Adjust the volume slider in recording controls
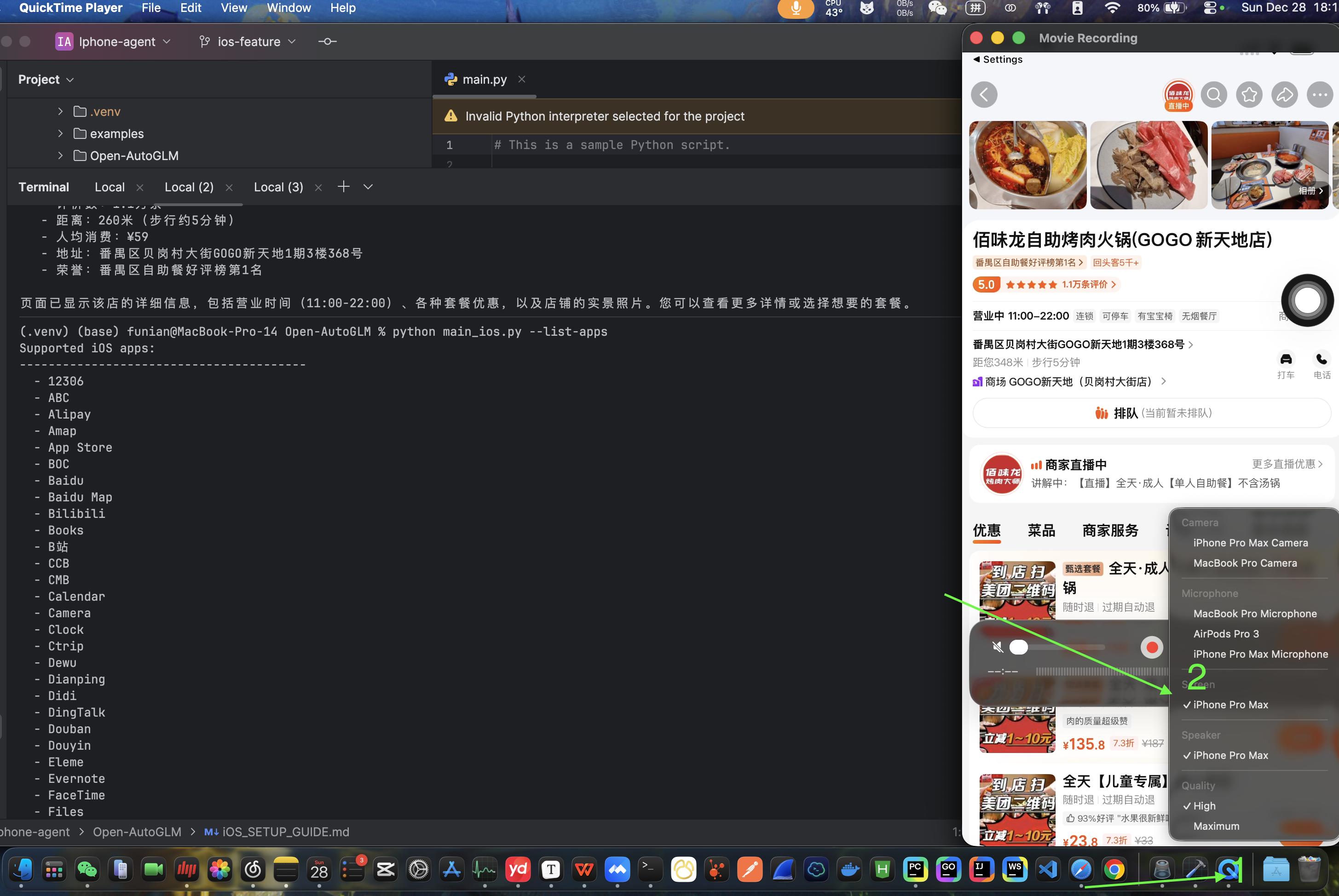The height and width of the screenshot is (896, 1339). pos(1018,647)
